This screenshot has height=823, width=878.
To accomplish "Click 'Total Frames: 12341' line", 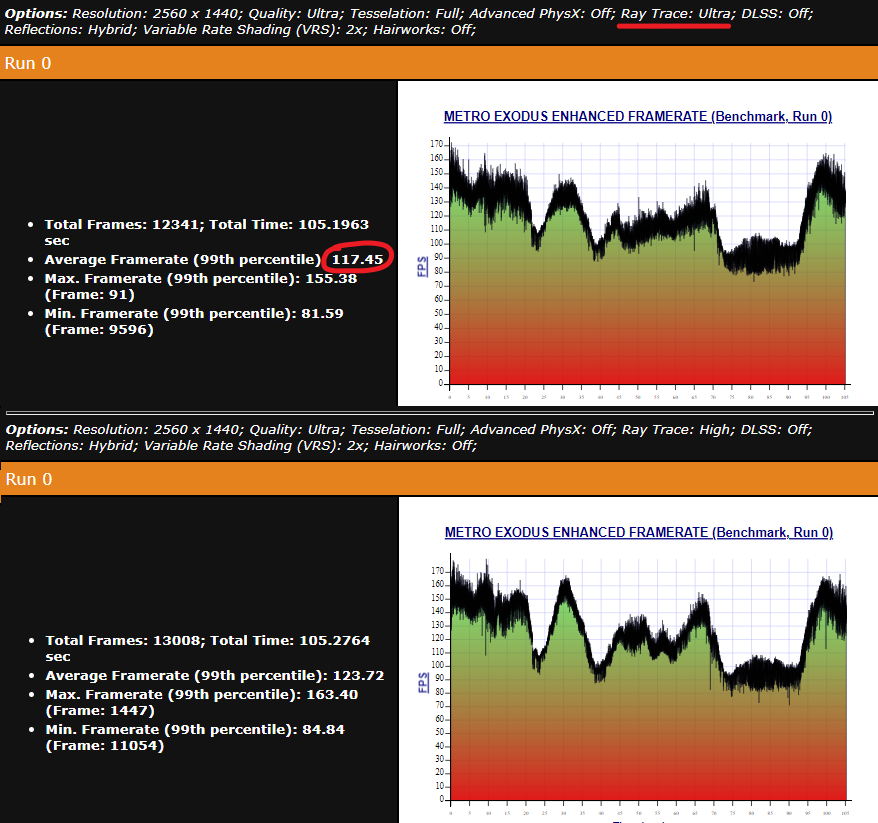I will click(207, 232).
